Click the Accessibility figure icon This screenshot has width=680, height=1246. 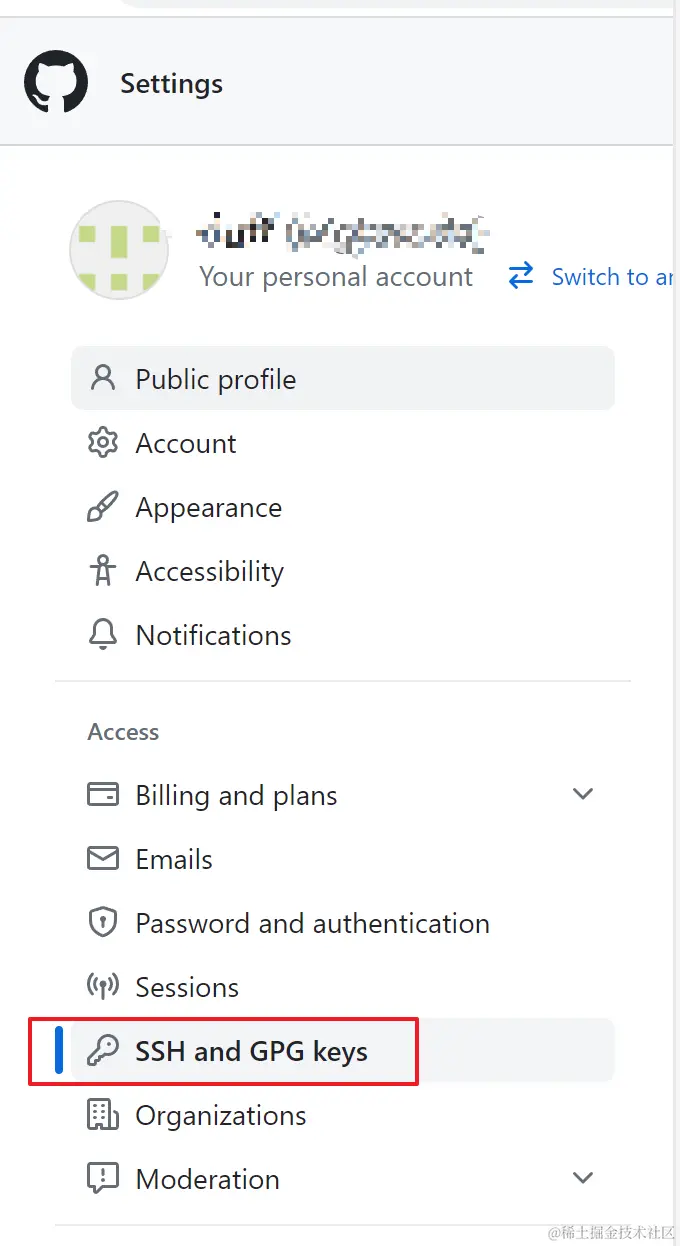[x=103, y=571]
